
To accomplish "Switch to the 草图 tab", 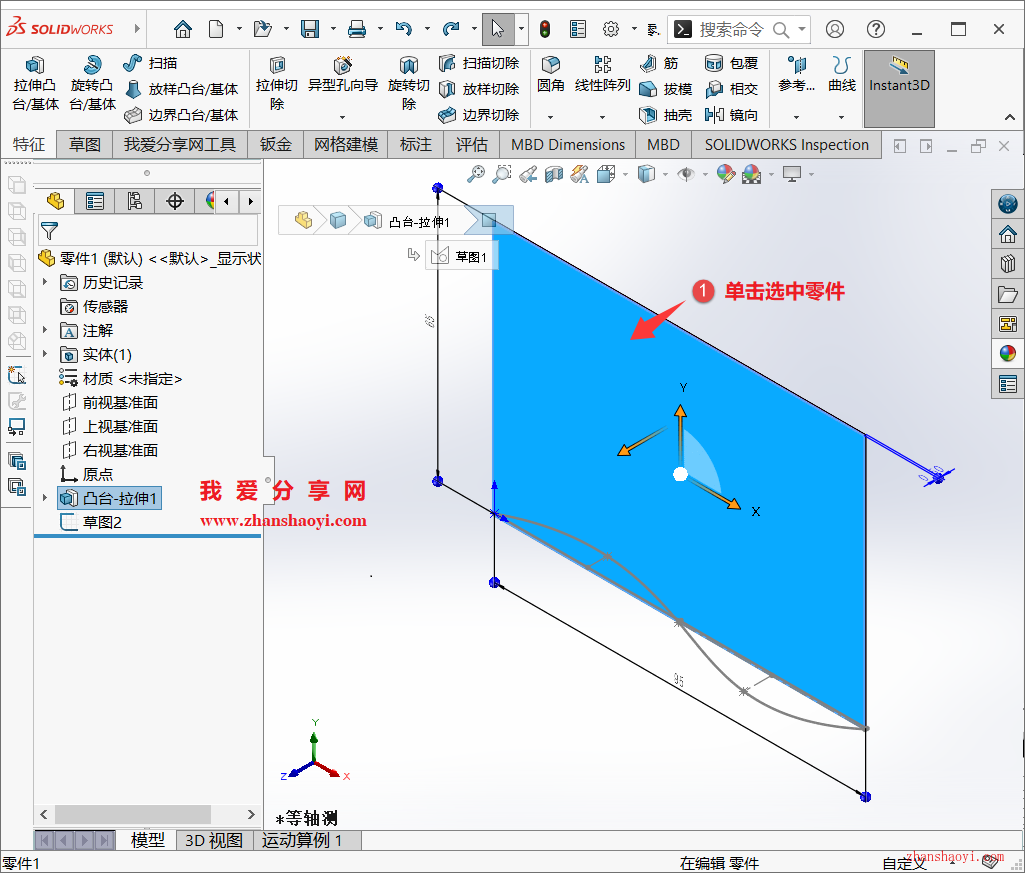I will coord(85,145).
